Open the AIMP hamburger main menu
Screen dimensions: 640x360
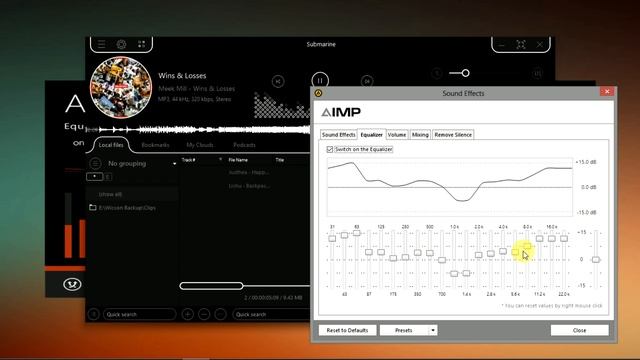click(x=101, y=44)
